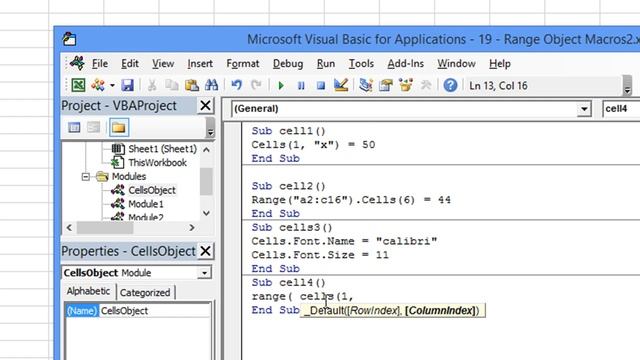Image resolution: width=640 pixels, height=360 pixels.
Task: Open the Window menu
Action: 456,64
